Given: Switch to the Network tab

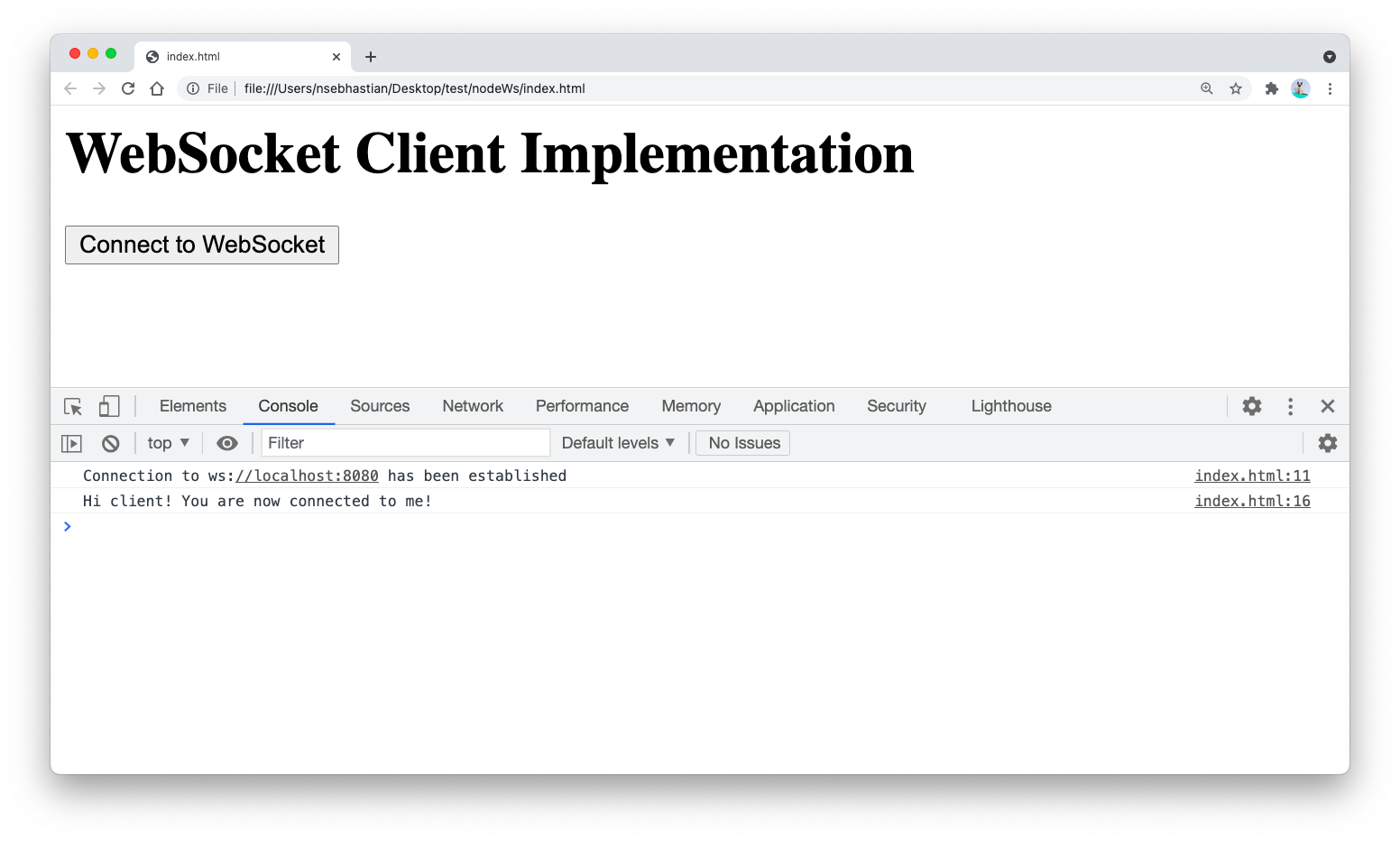Looking at the screenshot, I should (x=473, y=406).
